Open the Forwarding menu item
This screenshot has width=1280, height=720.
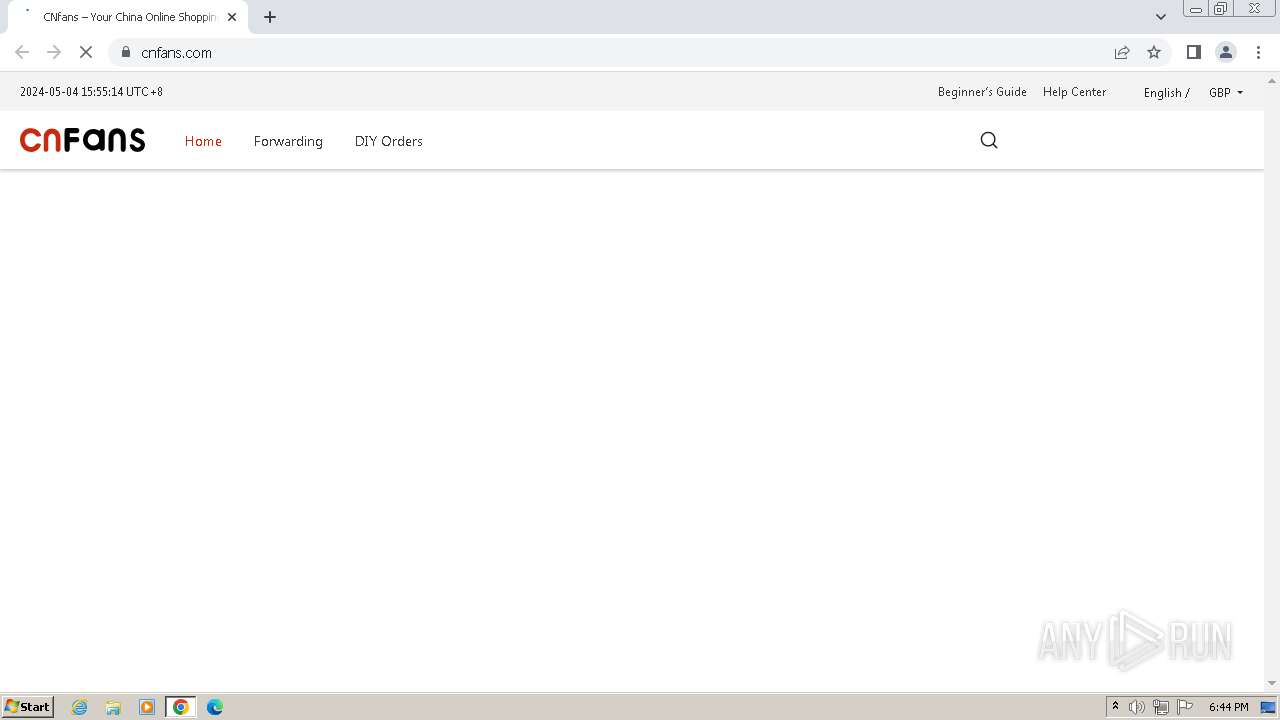(x=288, y=141)
